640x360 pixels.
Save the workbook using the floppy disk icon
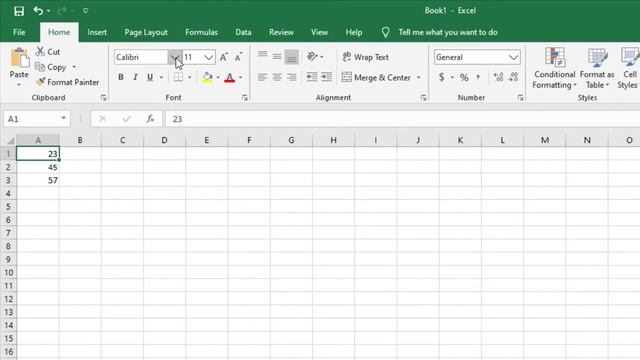19,11
